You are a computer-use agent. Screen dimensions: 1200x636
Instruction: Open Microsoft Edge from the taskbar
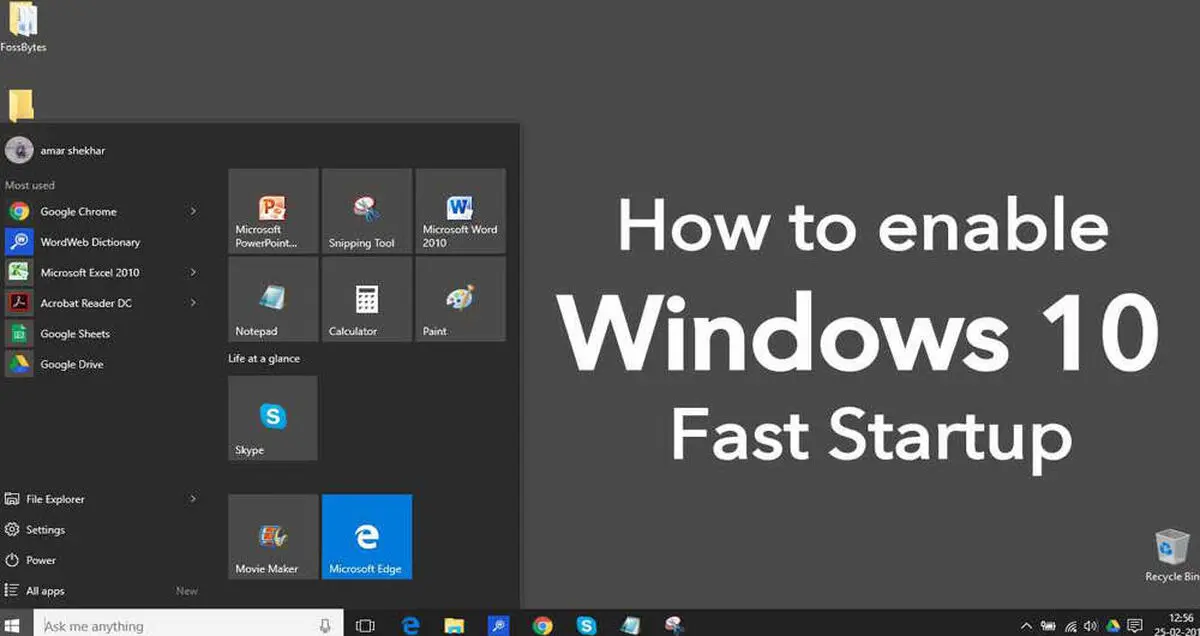411,625
